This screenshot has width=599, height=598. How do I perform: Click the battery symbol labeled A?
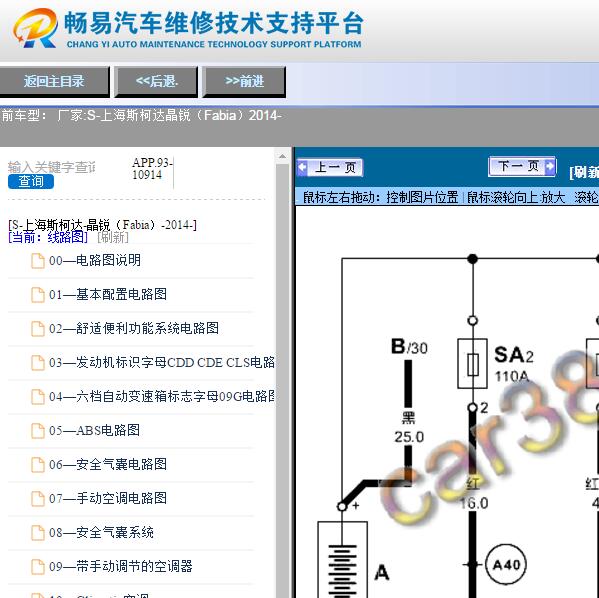point(343,559)
